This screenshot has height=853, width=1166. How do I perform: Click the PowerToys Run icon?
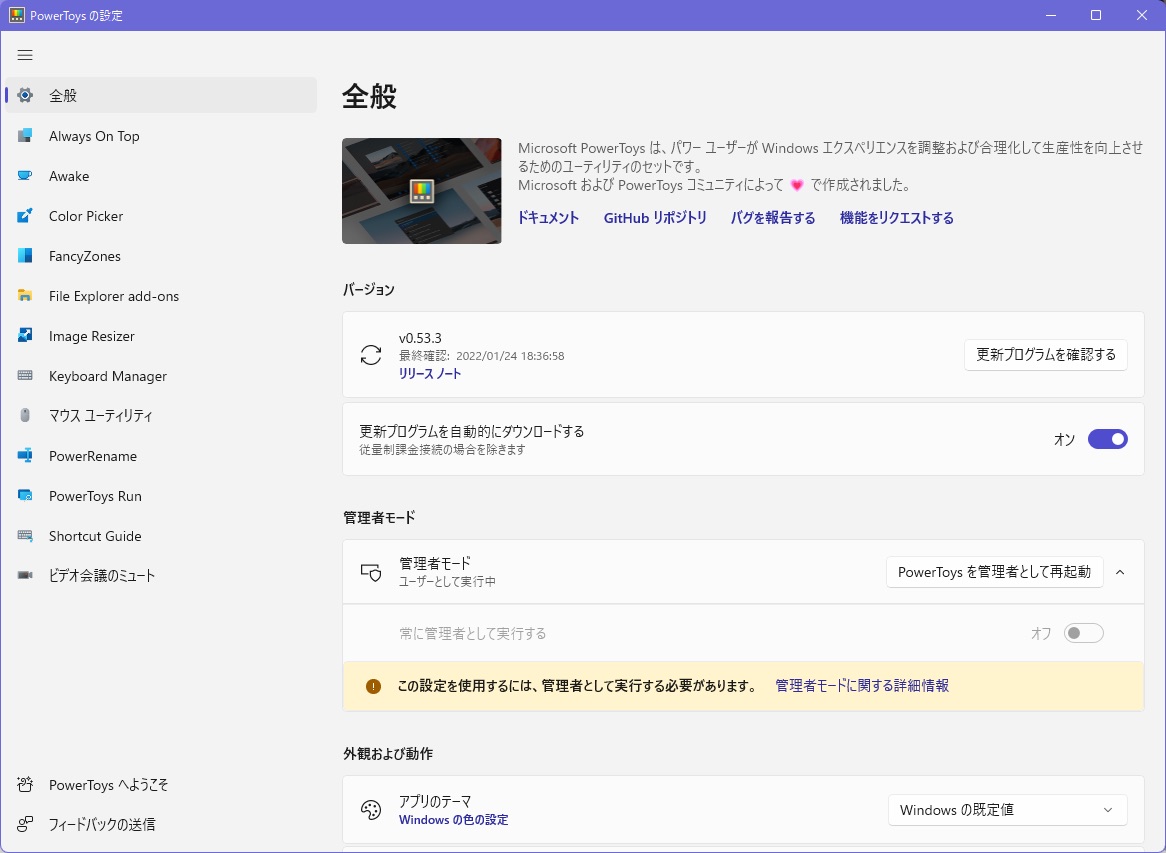[25, 496]
